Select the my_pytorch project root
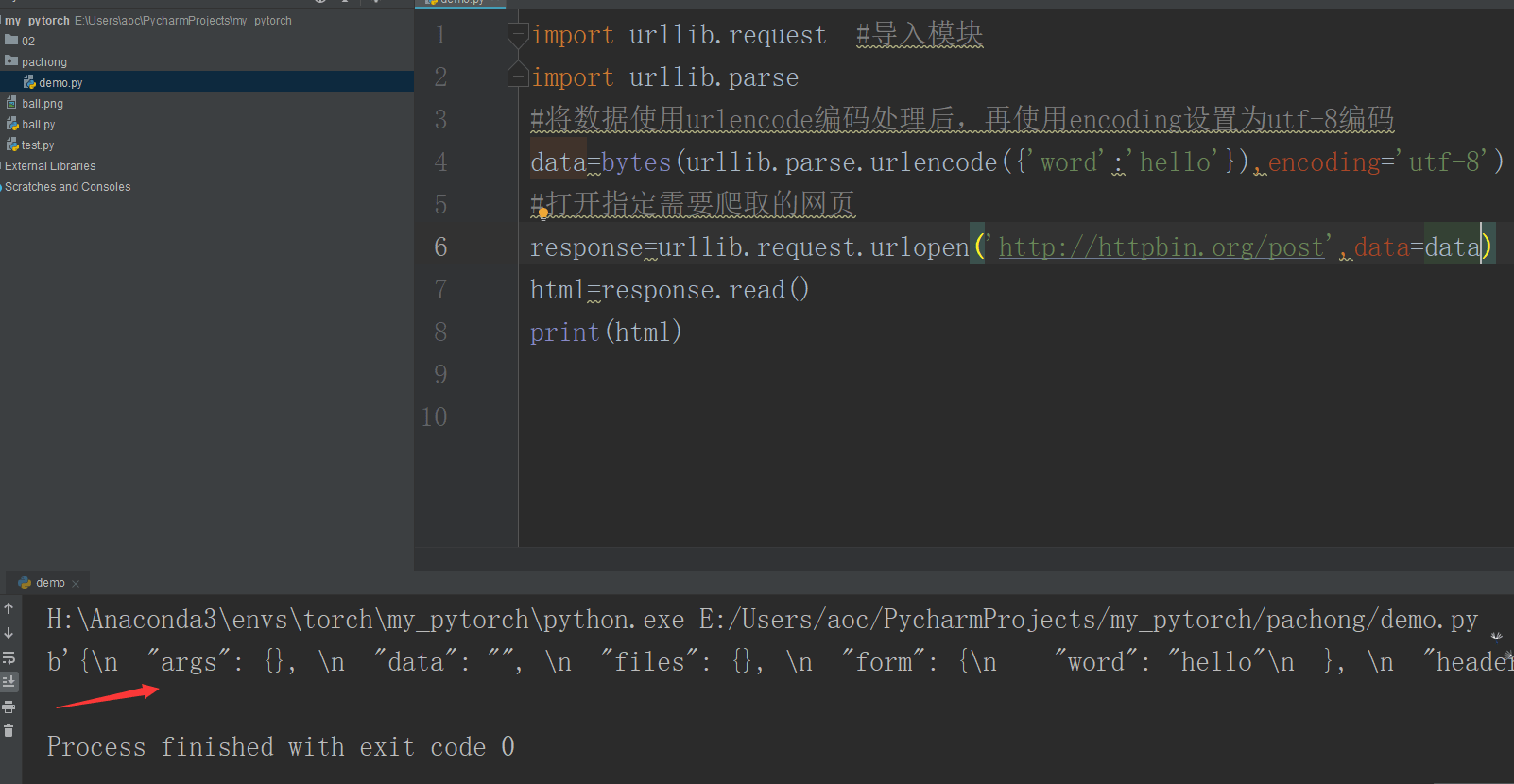Screen dimensions: 1514x784 point(37,20)
